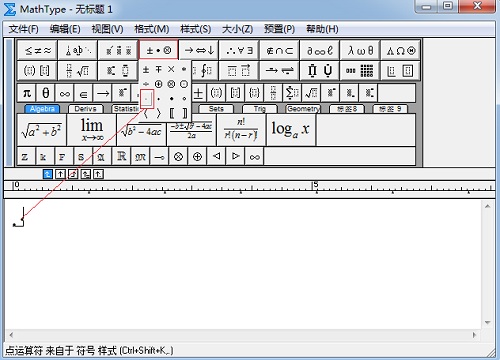Open the arrow symbols palette (→⇔↓)

pos(199,50)
